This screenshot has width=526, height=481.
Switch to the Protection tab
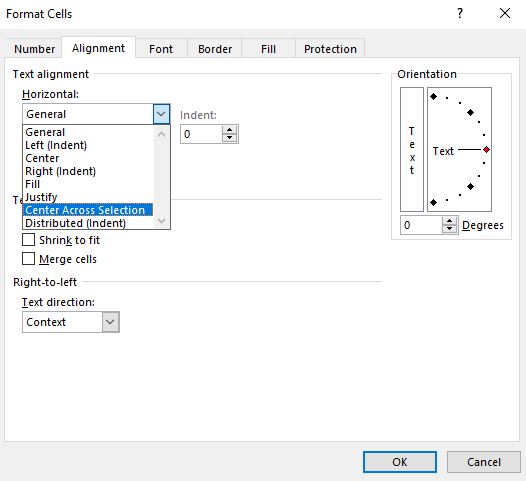330,49
